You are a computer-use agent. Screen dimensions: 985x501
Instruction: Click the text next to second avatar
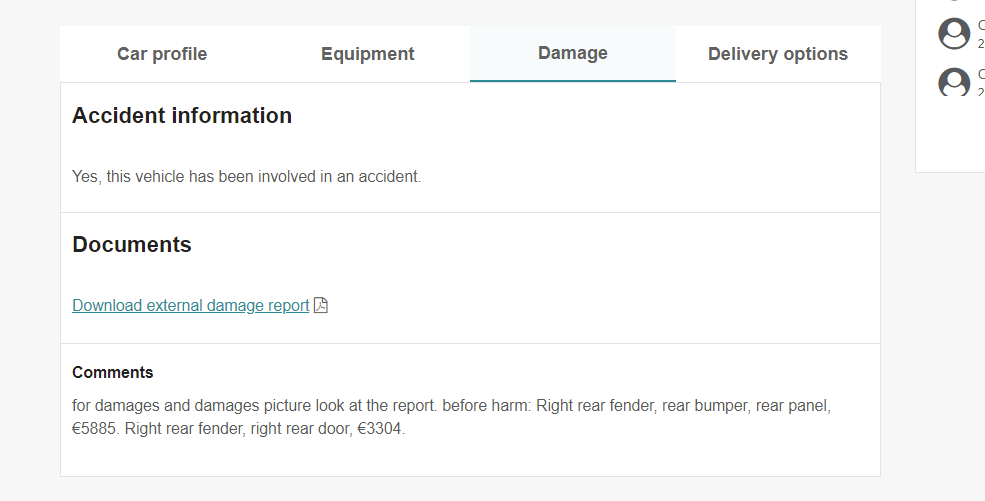(981, 83)
